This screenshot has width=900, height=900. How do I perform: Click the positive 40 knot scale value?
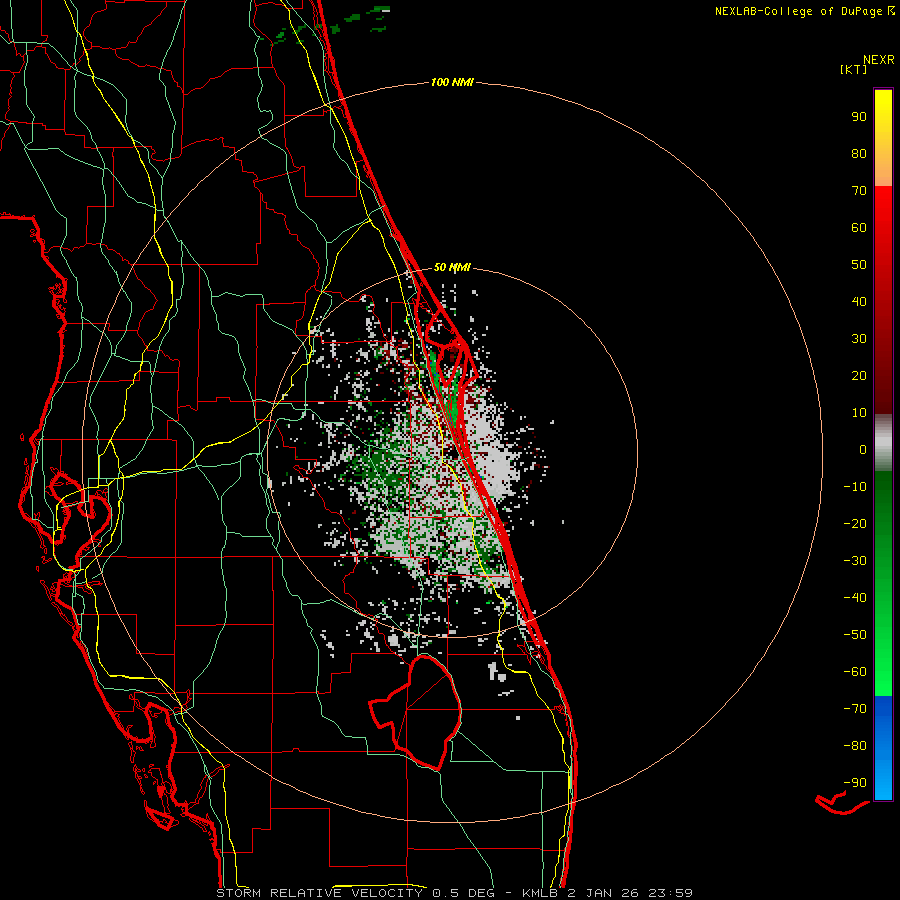pyautogui.click(x=859, y=301)
